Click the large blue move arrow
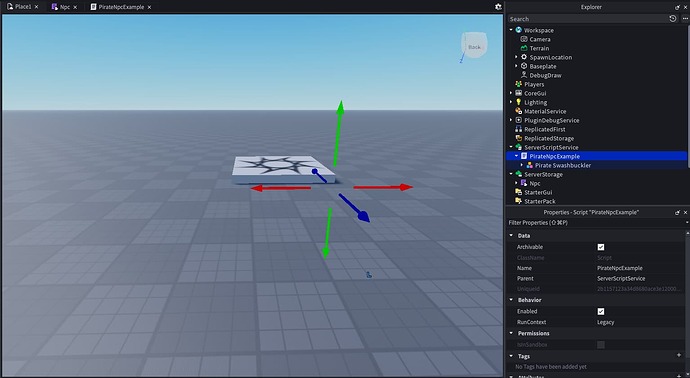The image size is (690, 378). point(355,208)
